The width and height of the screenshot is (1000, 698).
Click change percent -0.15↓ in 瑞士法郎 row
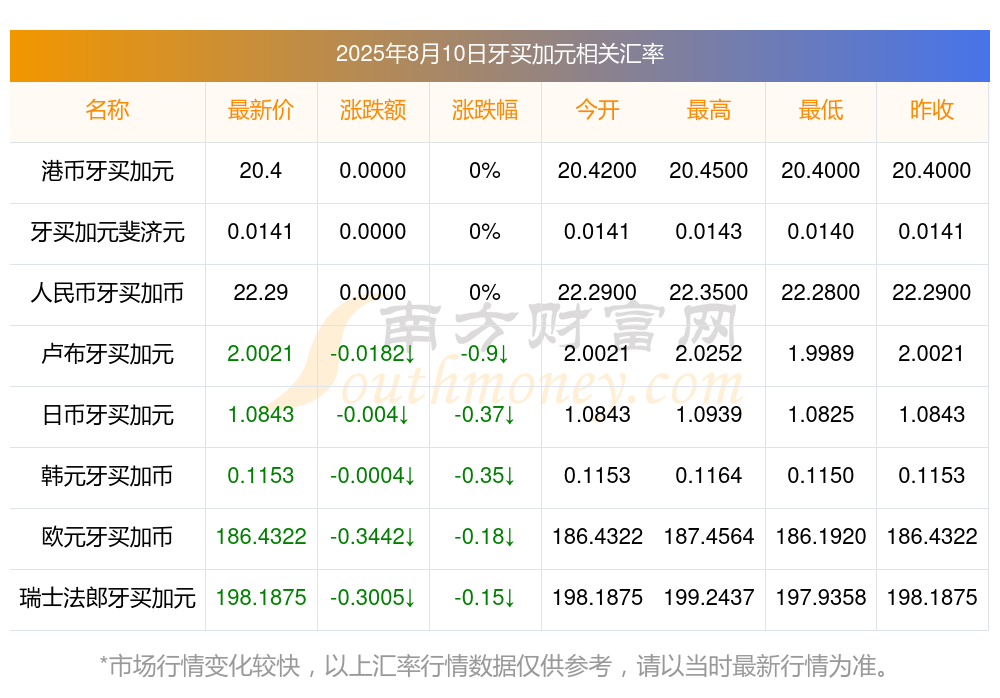click(x=485, y=597)
